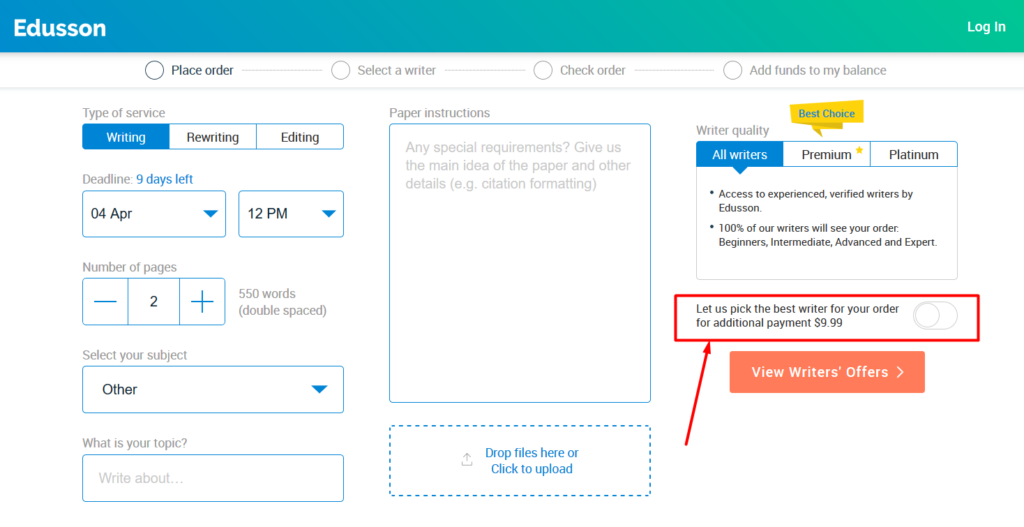Click the Paper instructions text area

pos(520,263)
